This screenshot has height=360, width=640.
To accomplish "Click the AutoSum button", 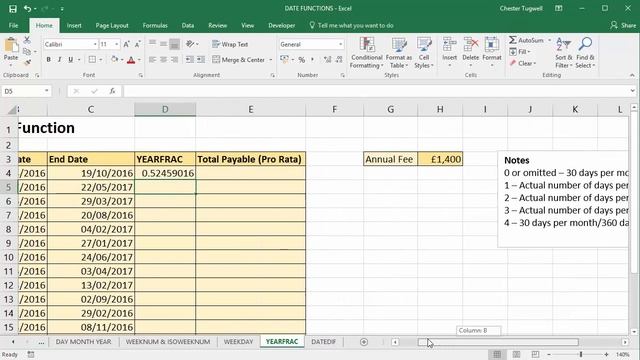I will (527, 40).
